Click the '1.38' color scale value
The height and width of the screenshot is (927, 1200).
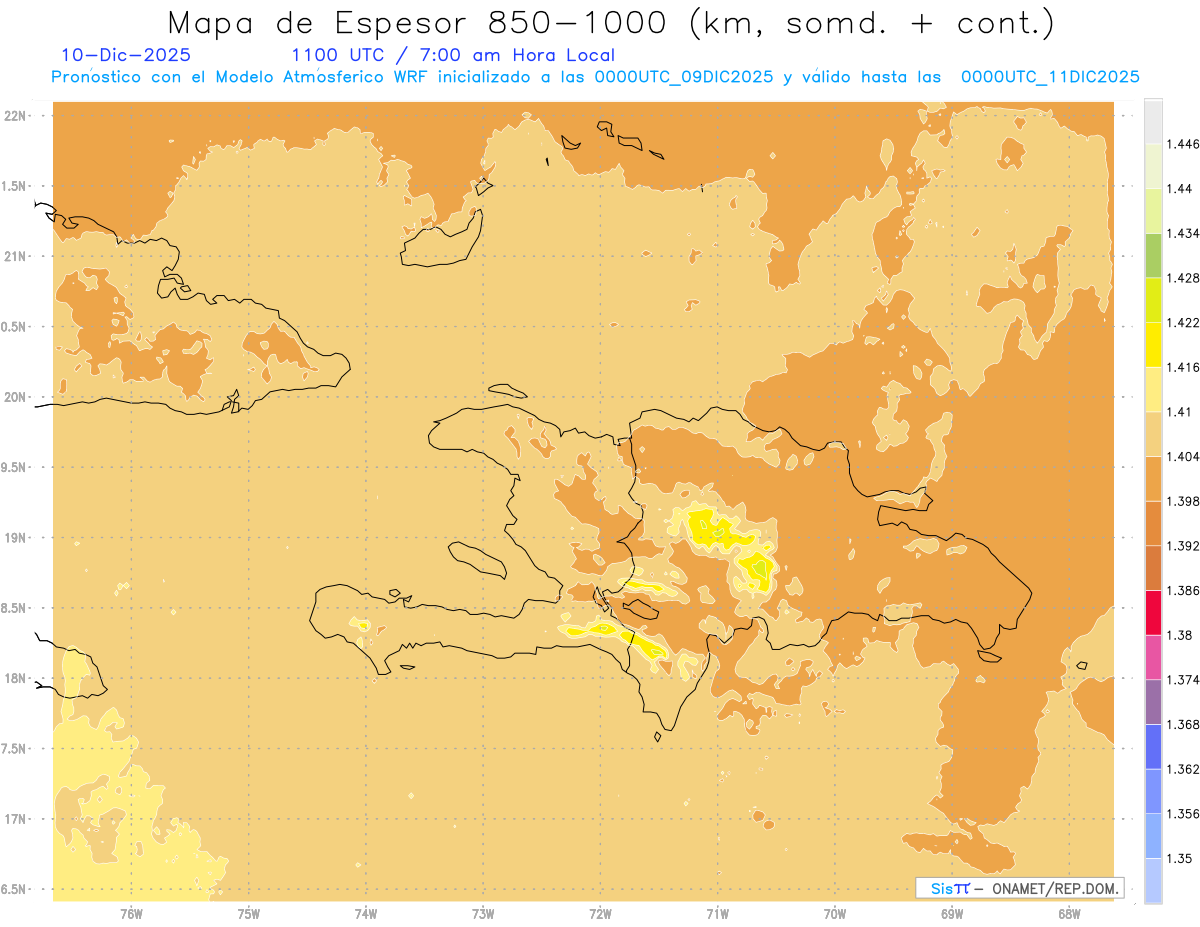(x=1181, y=635)
